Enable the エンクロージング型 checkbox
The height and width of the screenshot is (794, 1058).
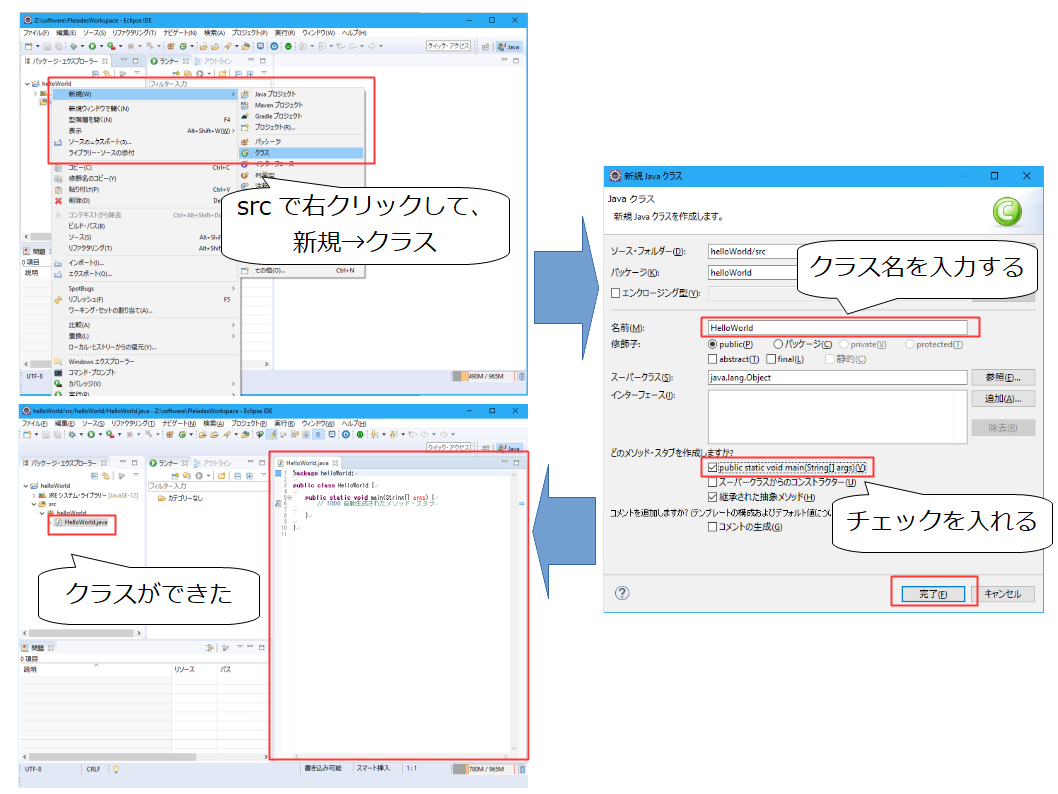click(615, 293)
